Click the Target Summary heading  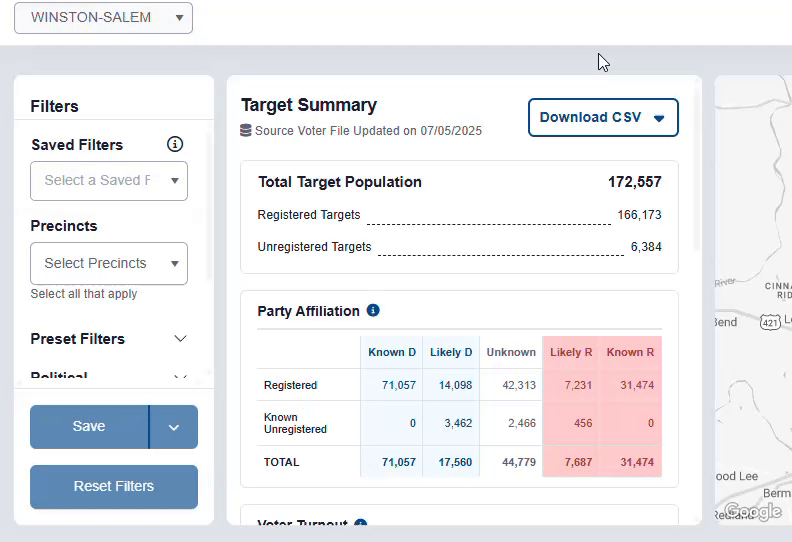point(309,105)
